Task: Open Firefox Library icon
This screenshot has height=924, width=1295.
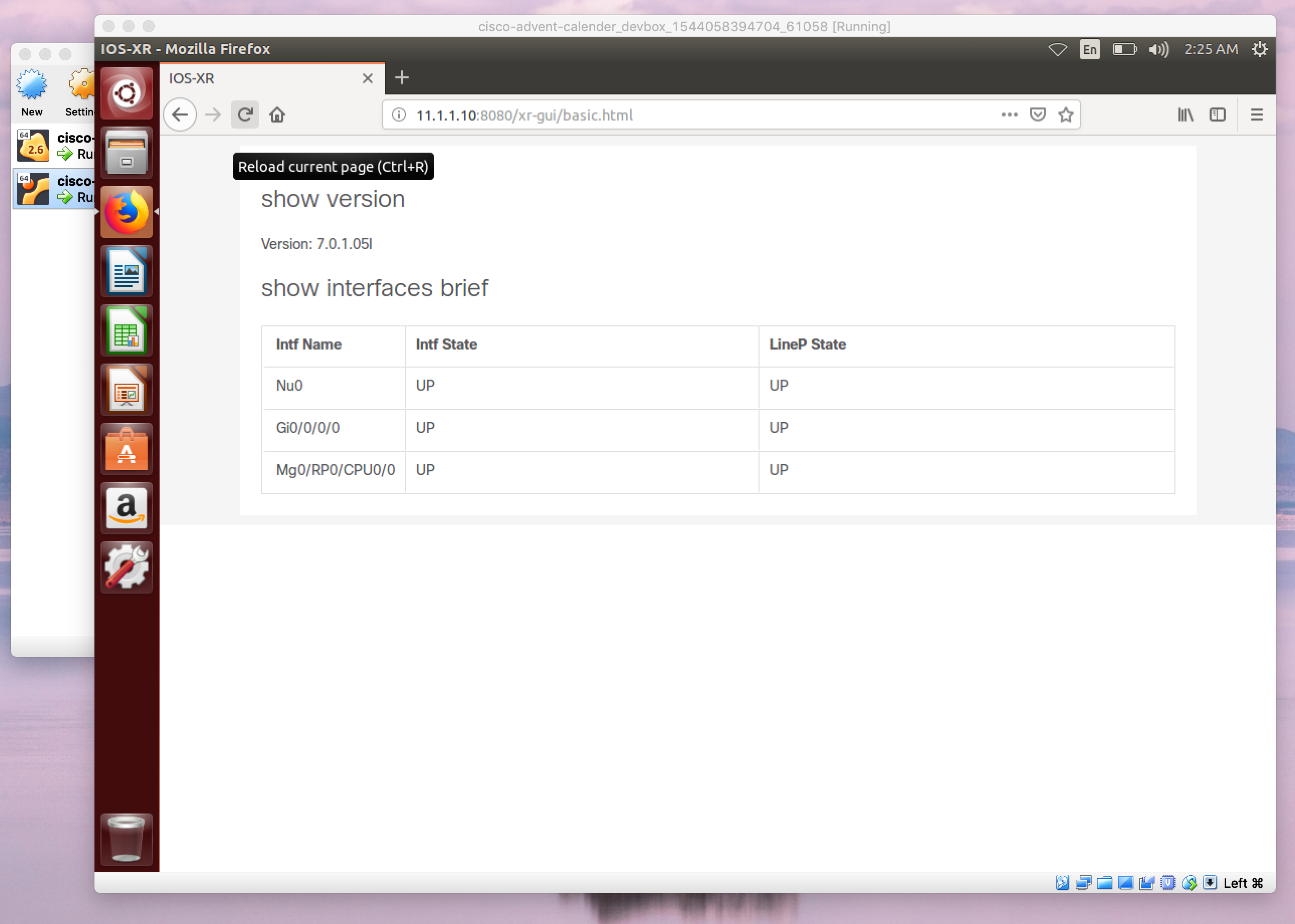Action: click(1186, 115)
